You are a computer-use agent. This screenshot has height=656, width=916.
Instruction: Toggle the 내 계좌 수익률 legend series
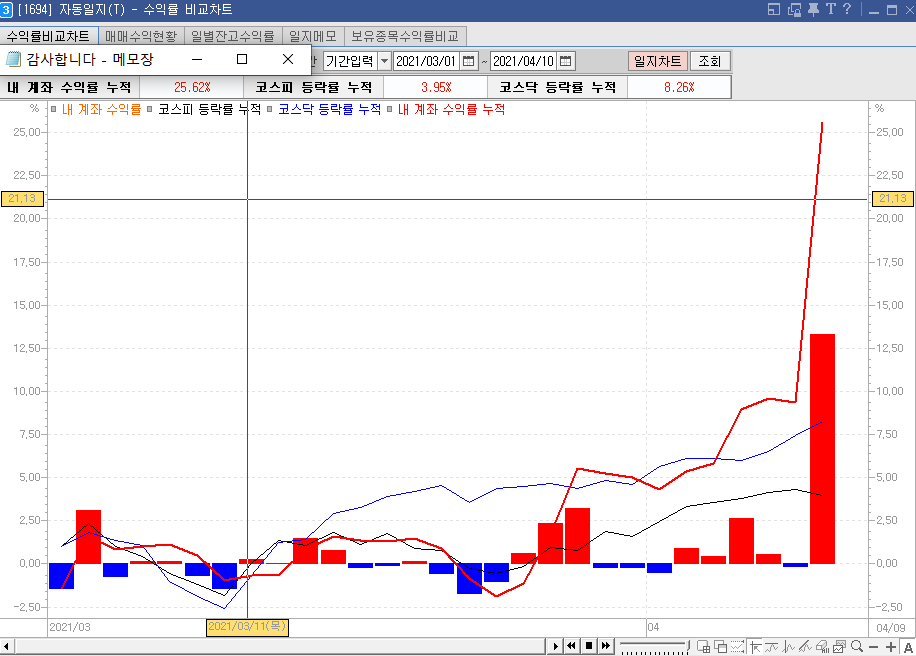tap(101, 109)
